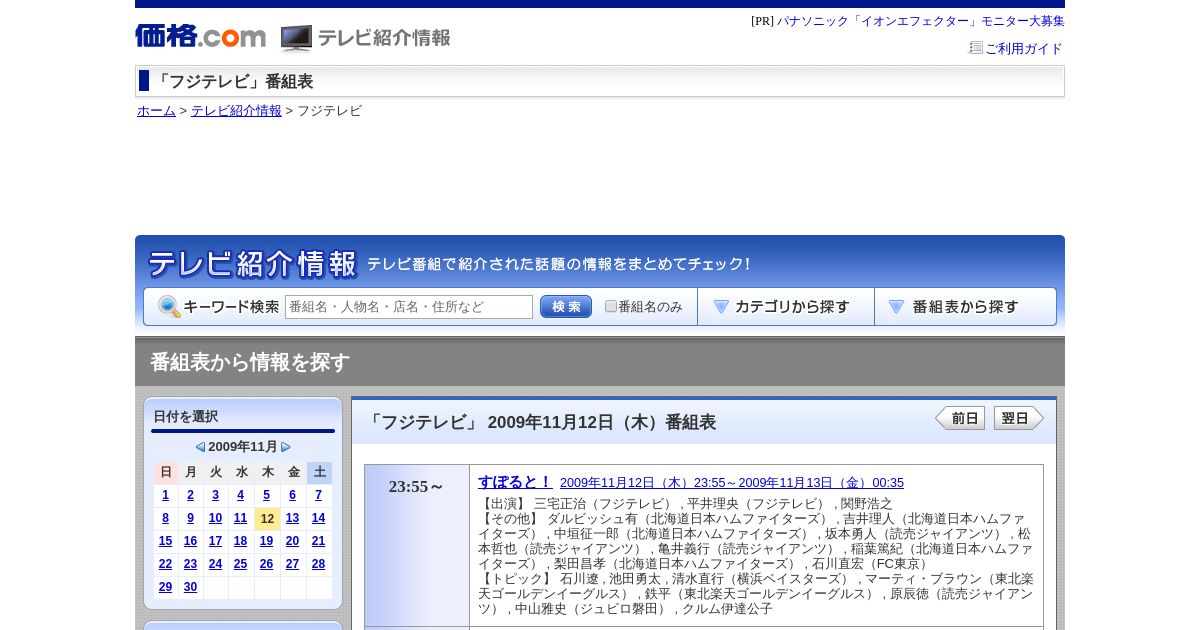Viewport: 1200px width, 630px height.
Task: Click the 2009年11月 calendar month label
Action: click(x=243, y=447)
